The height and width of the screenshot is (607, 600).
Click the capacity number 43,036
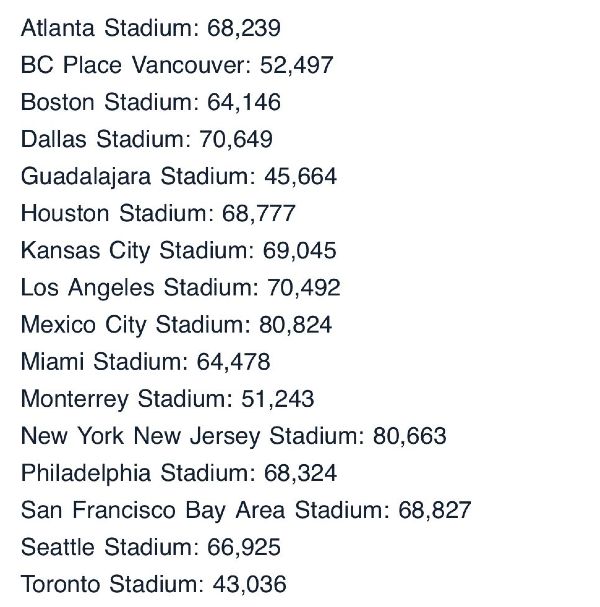[x=250, y=585]
